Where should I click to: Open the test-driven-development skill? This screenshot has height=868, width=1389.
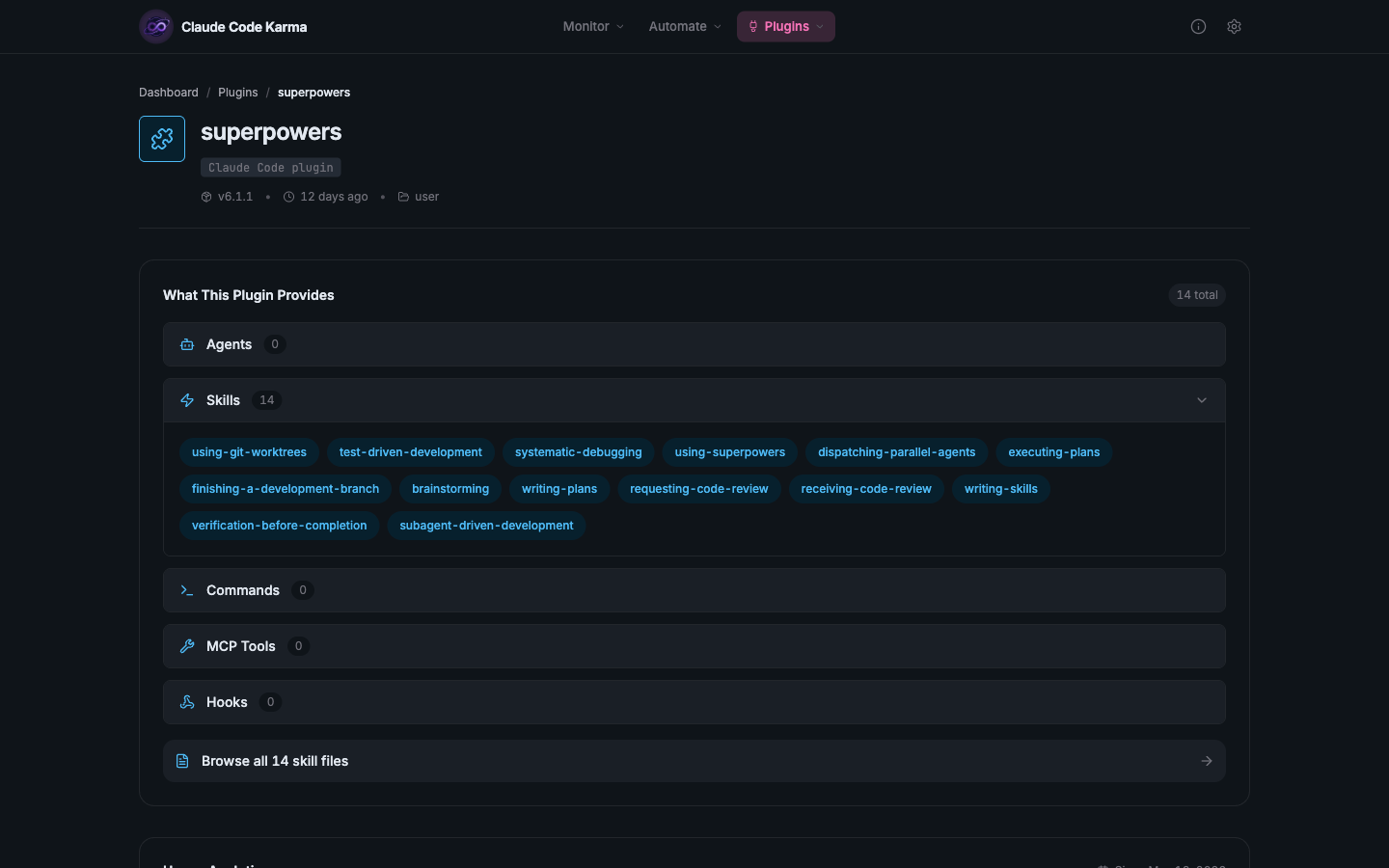point(411,452)
